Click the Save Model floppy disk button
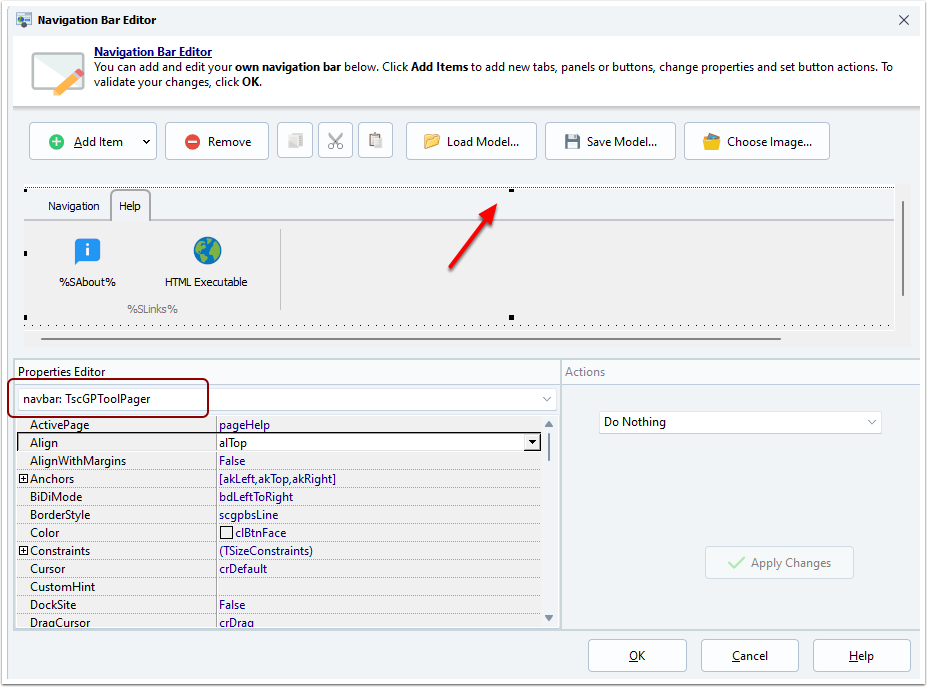The width and height of the screenshot is (927, 687). pyautogui.click(x=610, y=141)
